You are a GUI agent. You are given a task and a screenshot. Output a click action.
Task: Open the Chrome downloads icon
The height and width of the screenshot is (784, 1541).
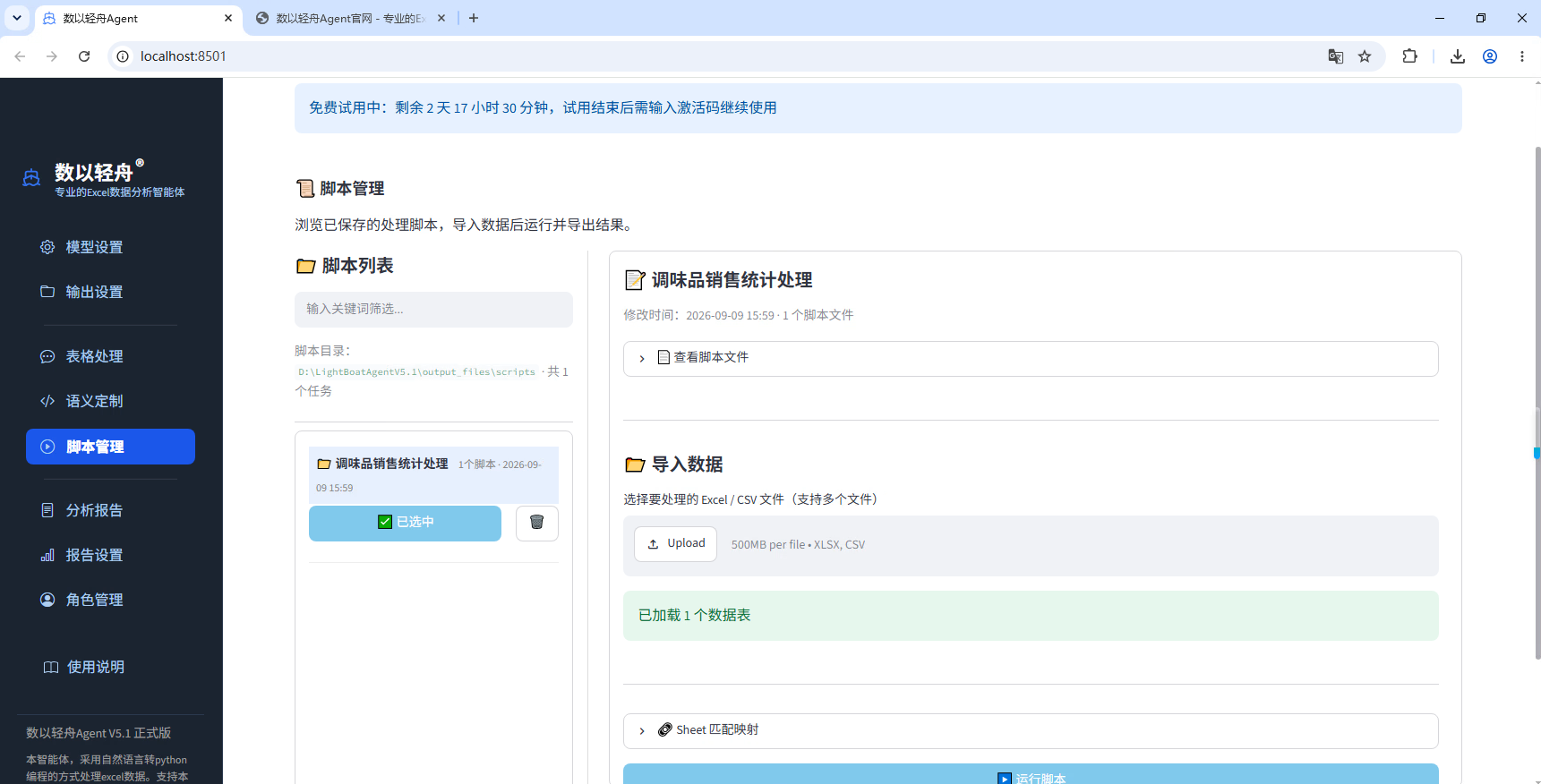1458,56
